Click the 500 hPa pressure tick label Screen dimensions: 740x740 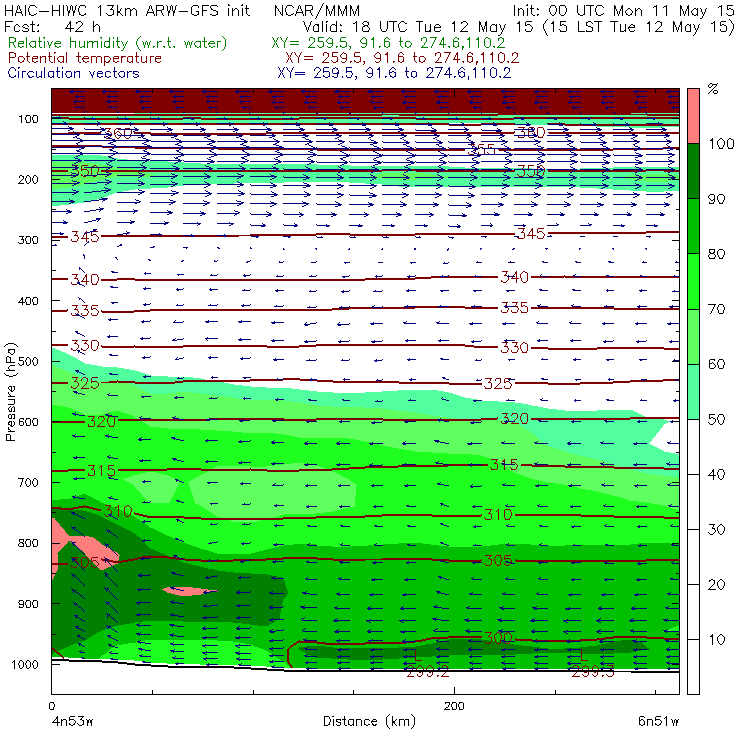pos(28,362)
